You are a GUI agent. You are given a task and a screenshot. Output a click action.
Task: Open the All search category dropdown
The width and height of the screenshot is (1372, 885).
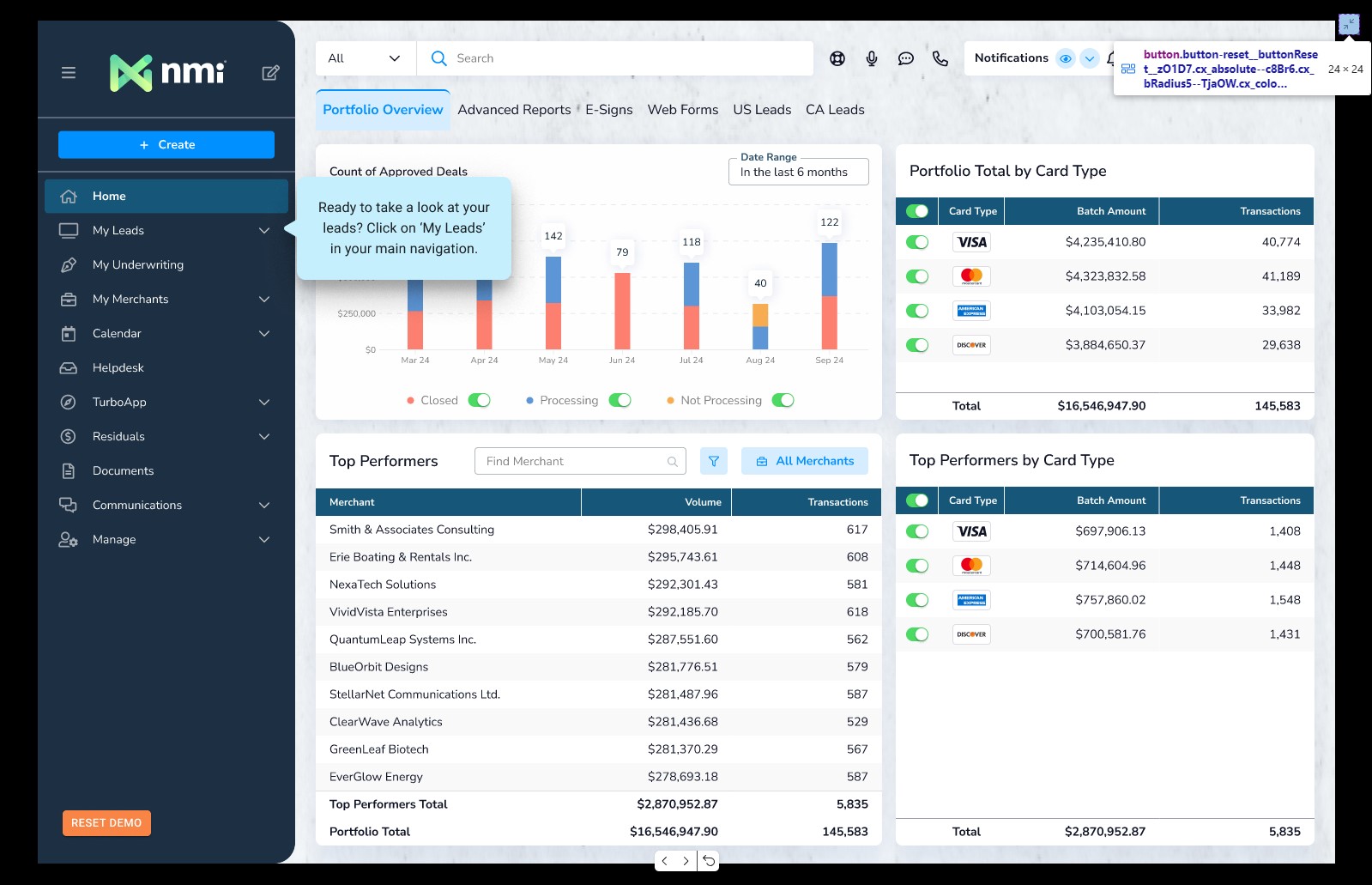click(x=366, y=58)
